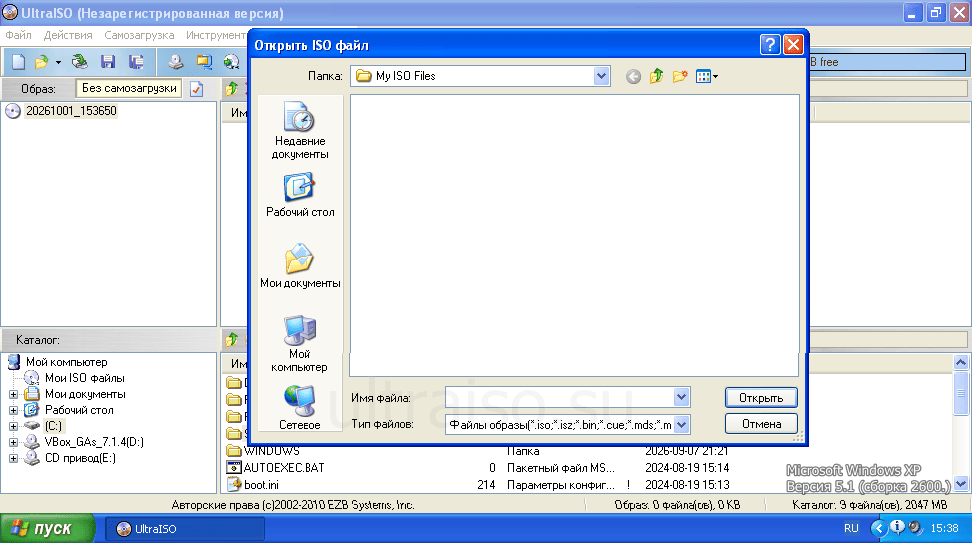Open the Самозагрузка menu
Viewport: 972px width, 543px height.
coord(139,35)
